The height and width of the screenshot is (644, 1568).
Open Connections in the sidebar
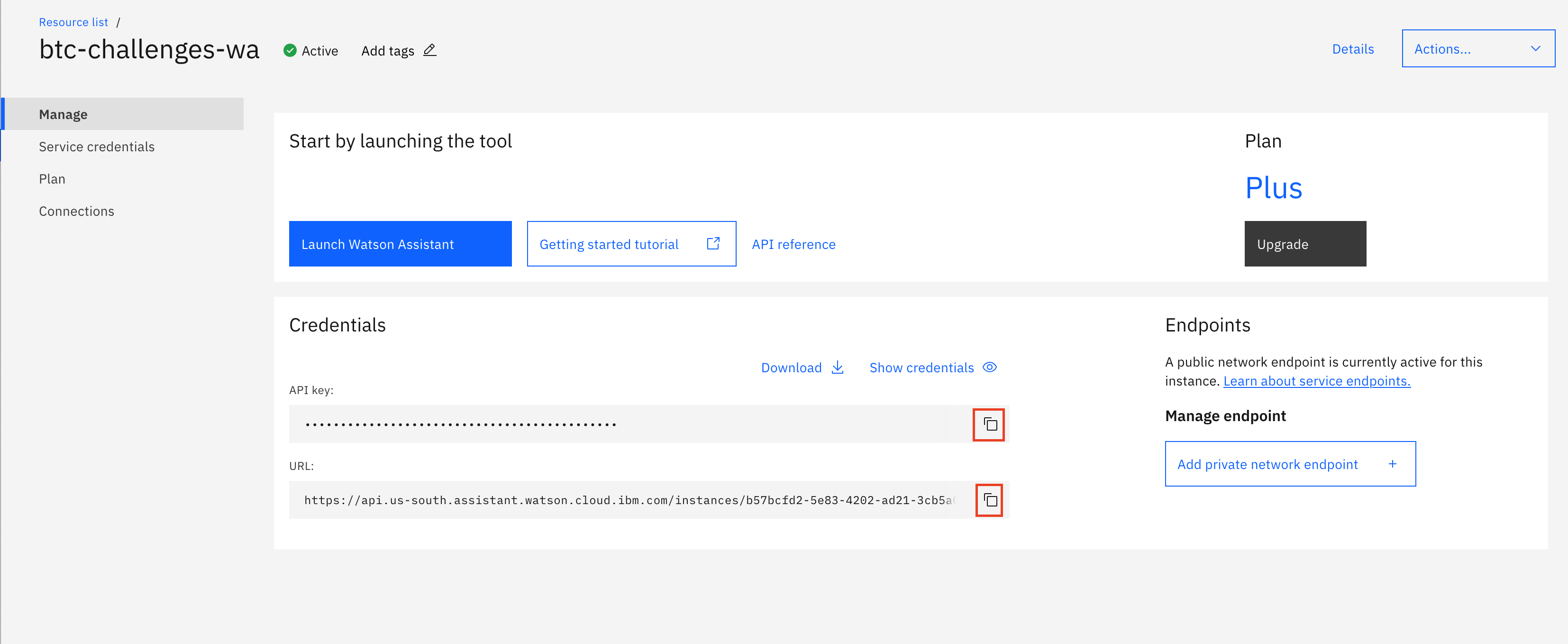point(77,212)
